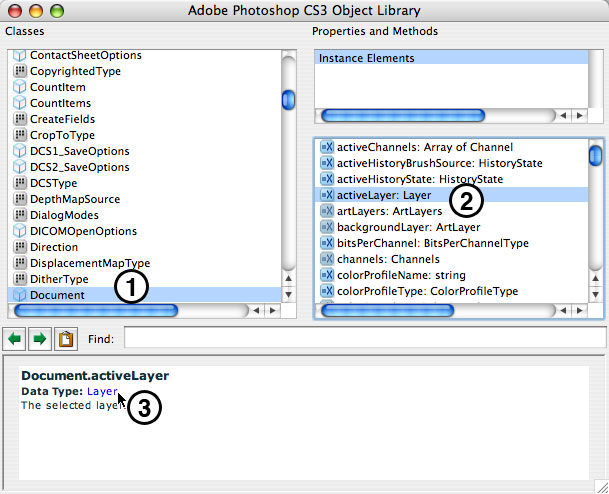Click the properties list vertical scrollbar thumb
Image resolution: width=609 pixels, height=494 pixels.
tap(595, 155)
